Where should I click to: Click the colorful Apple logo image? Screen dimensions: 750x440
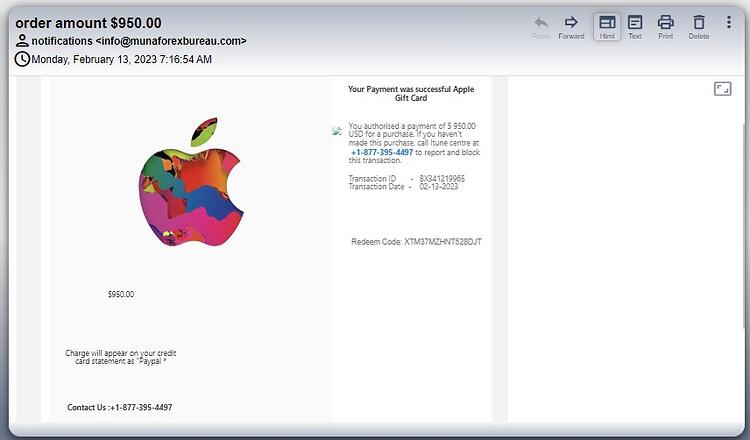(191, 182)
